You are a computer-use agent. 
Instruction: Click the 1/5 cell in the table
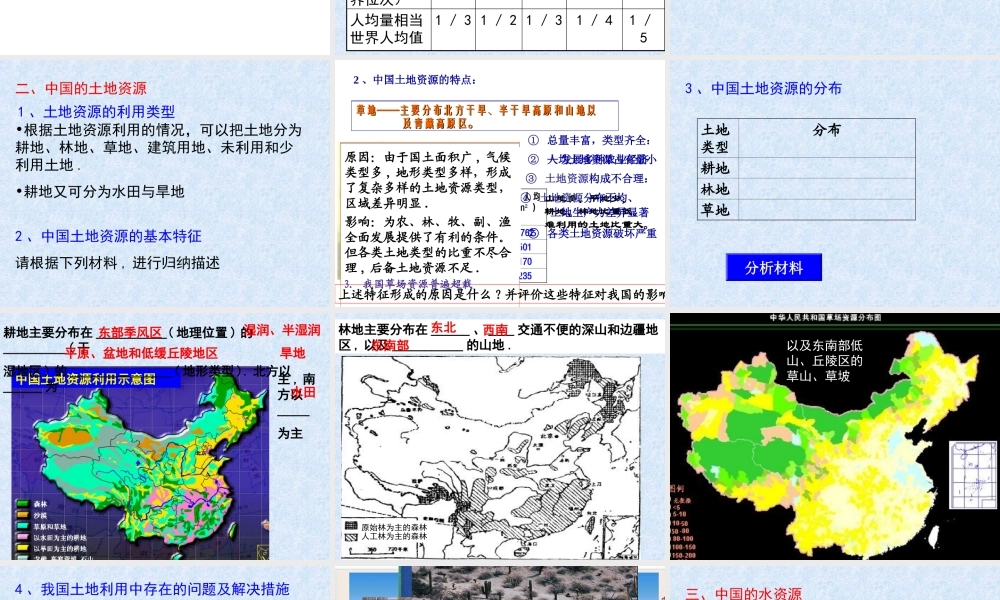point(643,29)
